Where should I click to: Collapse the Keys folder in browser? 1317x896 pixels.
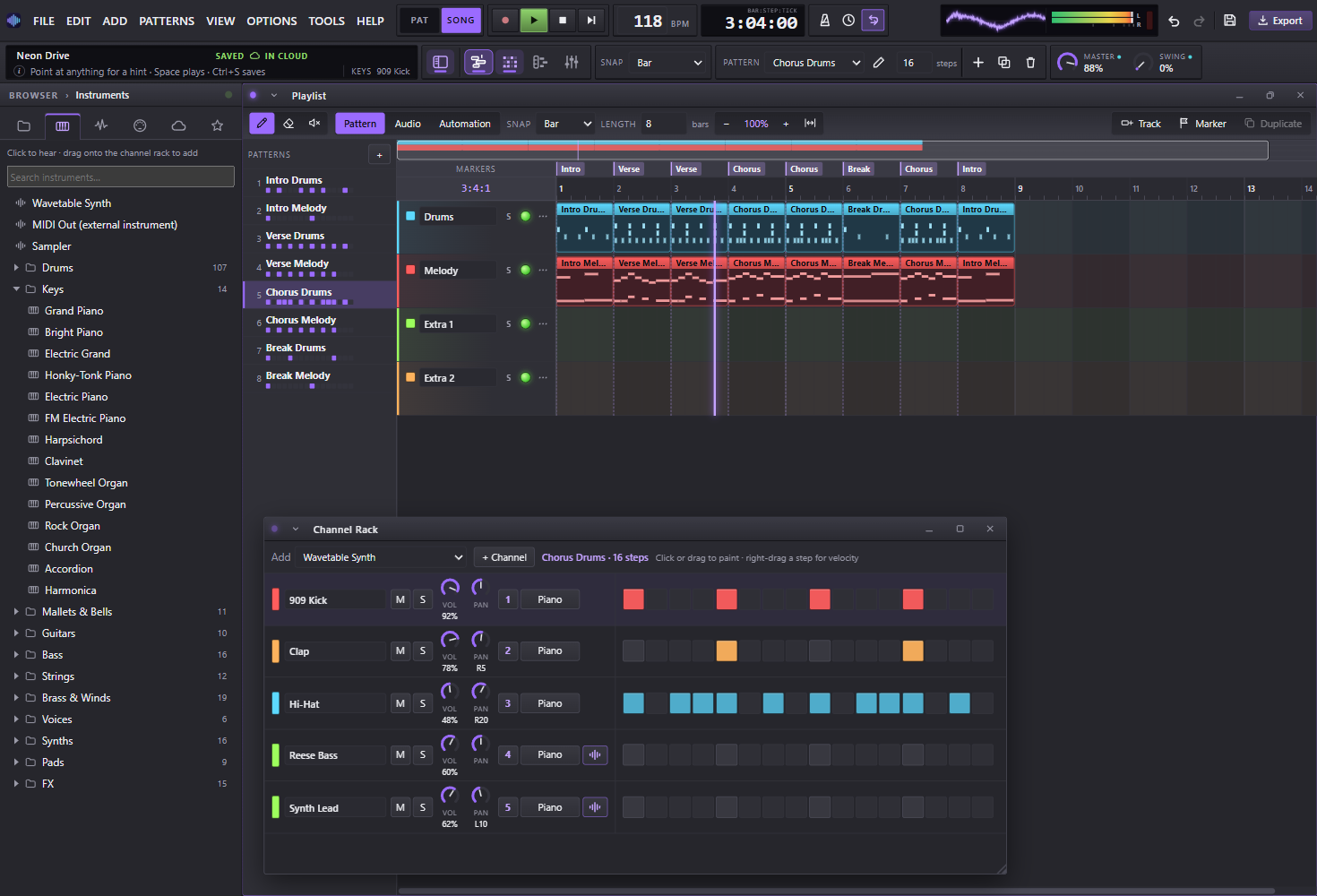(16, 289)
